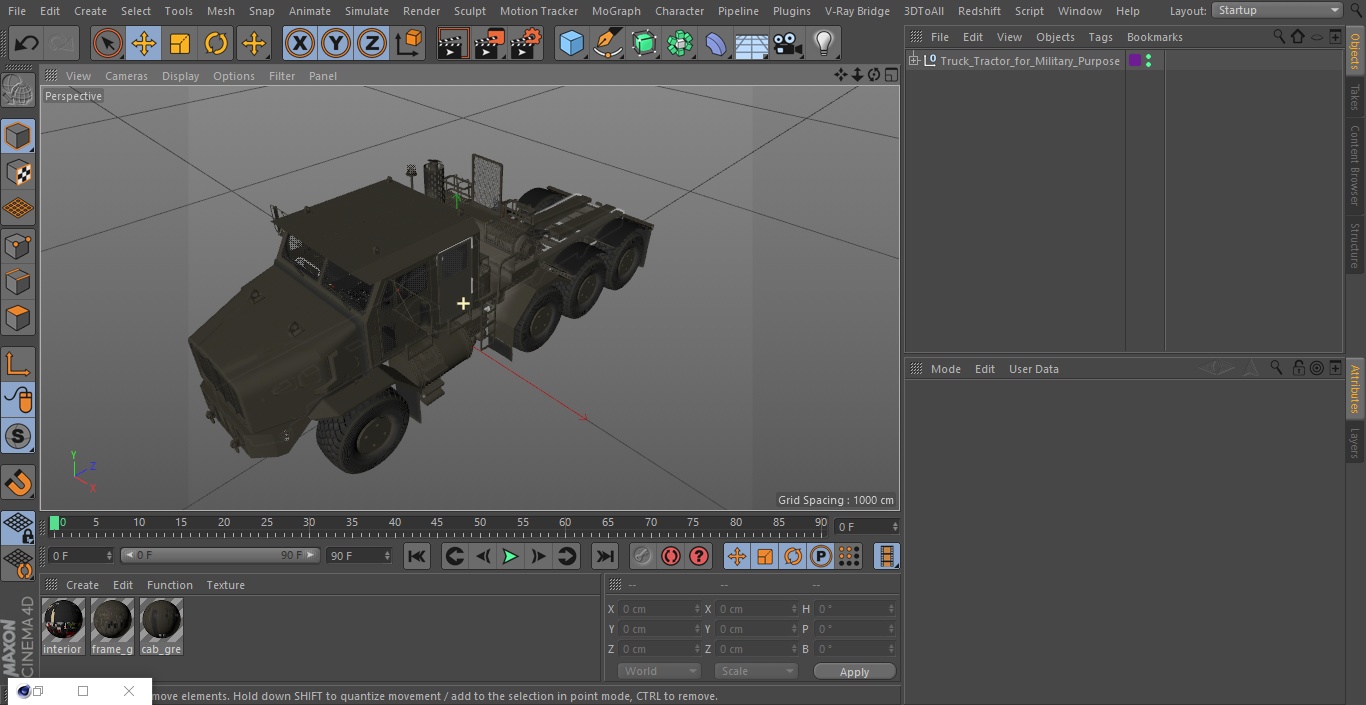
Task: Open Attributes panel User Data menu
Action: point(1033,369)
